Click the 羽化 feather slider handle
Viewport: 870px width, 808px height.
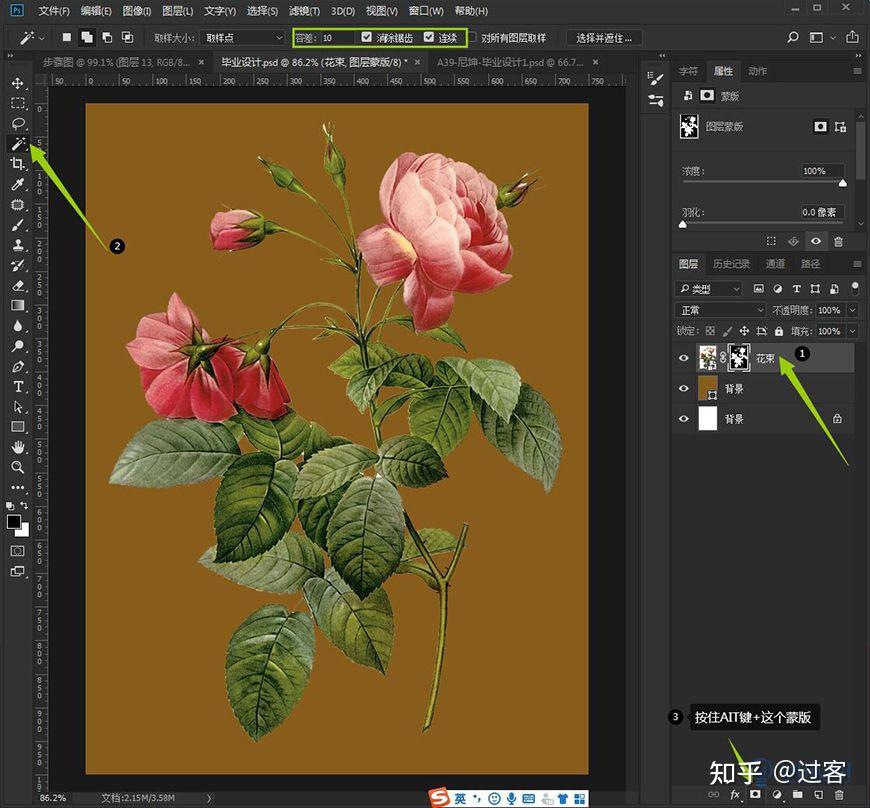(682, 224)
